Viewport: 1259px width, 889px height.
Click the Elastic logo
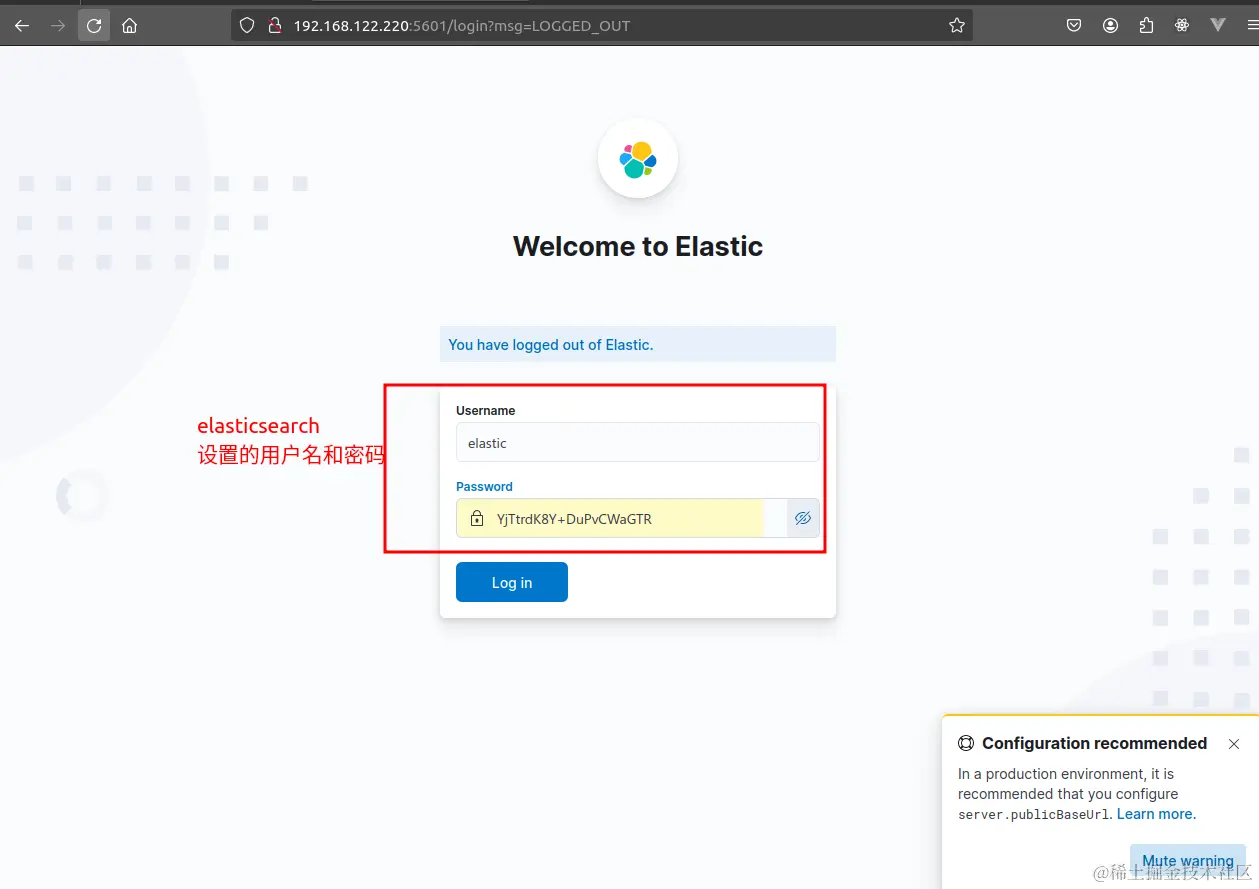click(x=638, y=159)
